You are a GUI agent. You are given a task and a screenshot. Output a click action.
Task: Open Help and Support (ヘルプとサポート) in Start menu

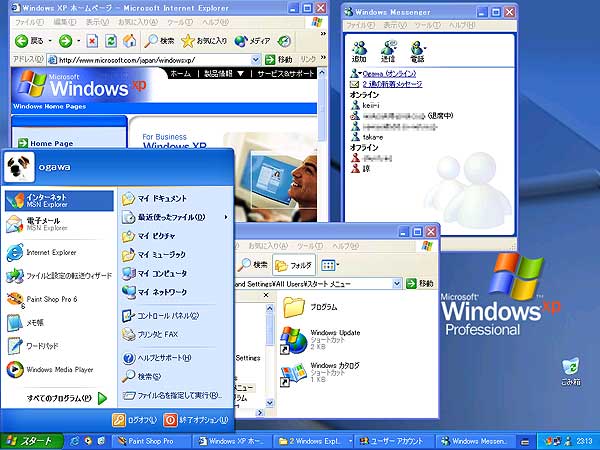[175, 358]
